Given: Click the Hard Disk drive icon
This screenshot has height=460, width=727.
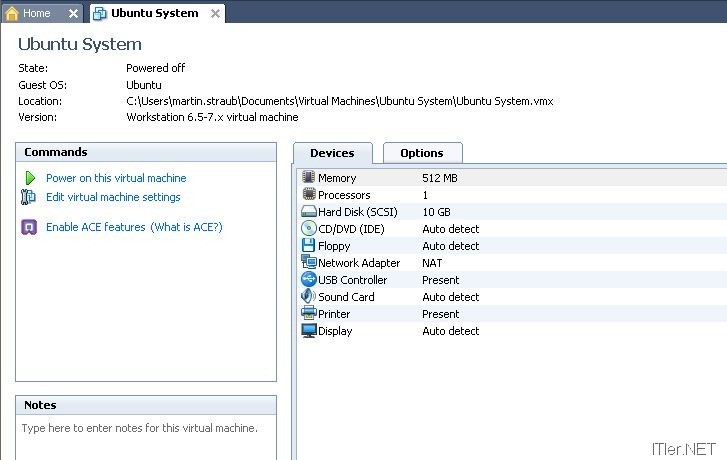Looking at the screenshot, I should (x=308, y=212).
